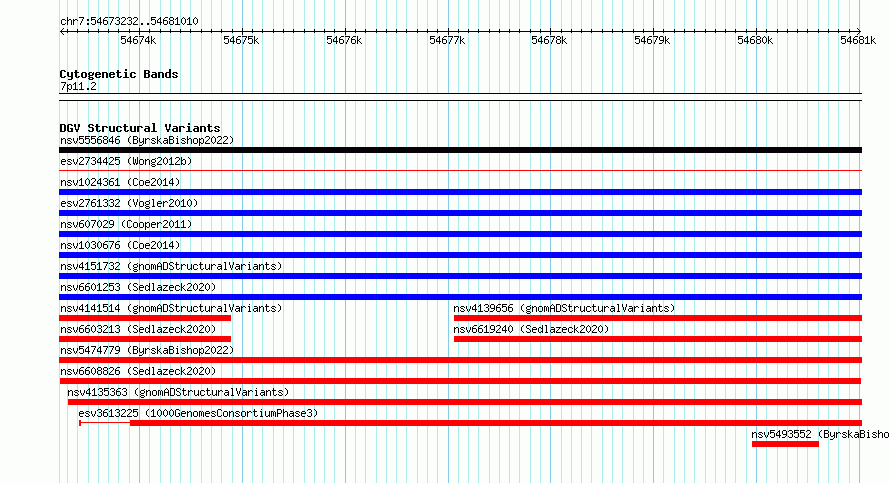890x483 pixels.
Task: Click the red bar under nsv6619240
Action: tap(658, 339)
